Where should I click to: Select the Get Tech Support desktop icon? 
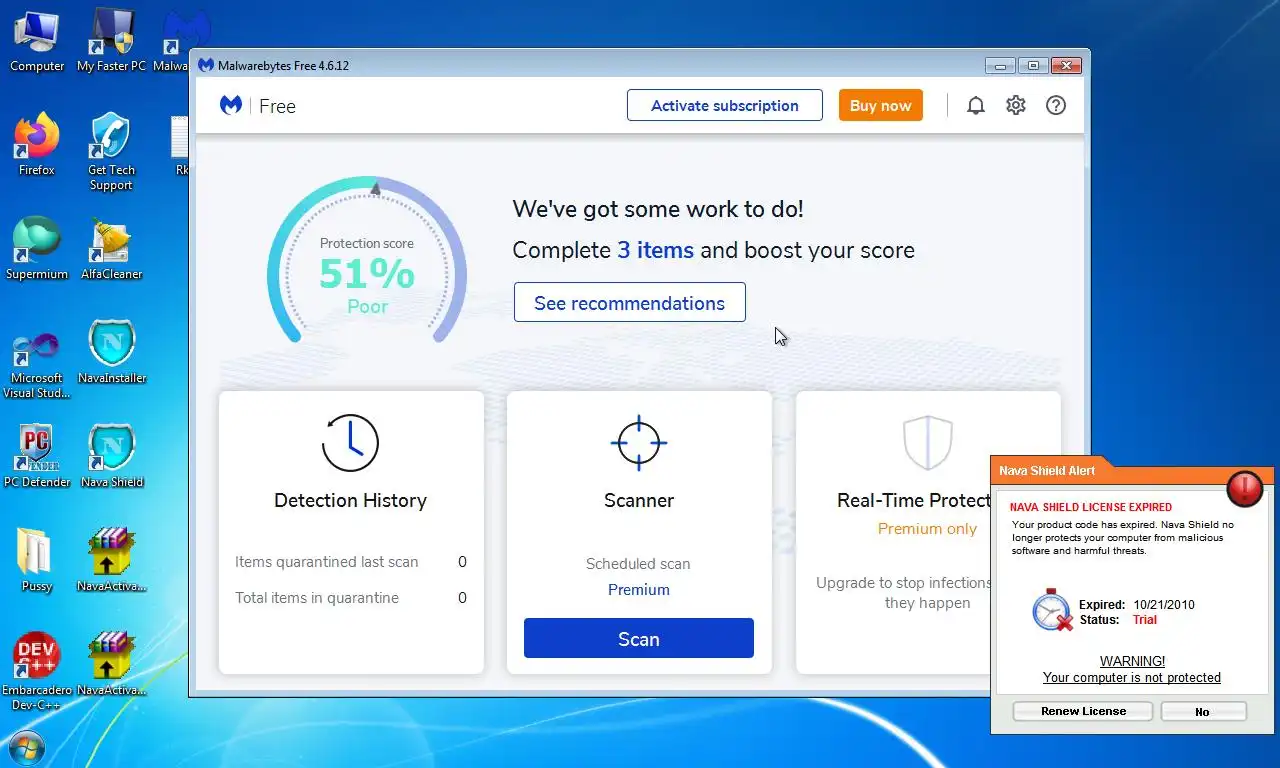click(111, 152)
